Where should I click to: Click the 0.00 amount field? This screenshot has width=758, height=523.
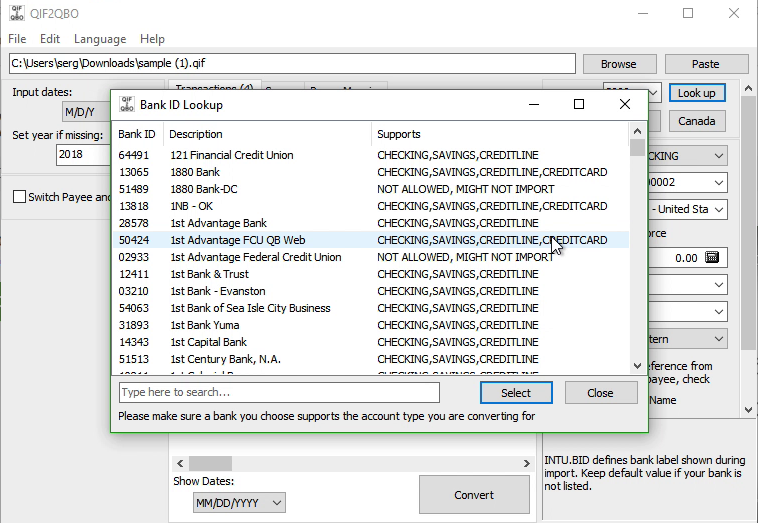coord(687,258)
